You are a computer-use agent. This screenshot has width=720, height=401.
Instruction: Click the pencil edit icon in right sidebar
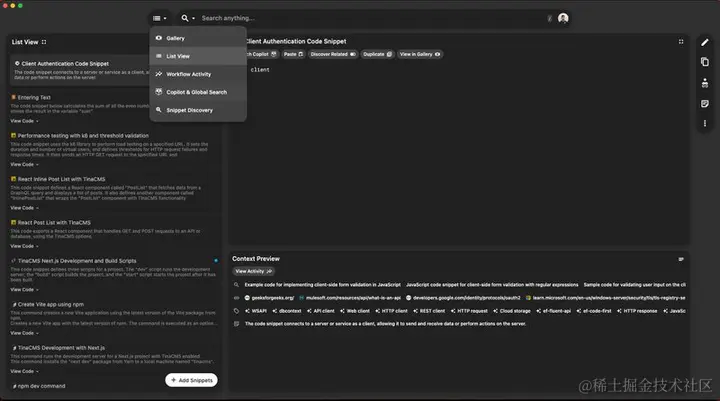point(705,43)
